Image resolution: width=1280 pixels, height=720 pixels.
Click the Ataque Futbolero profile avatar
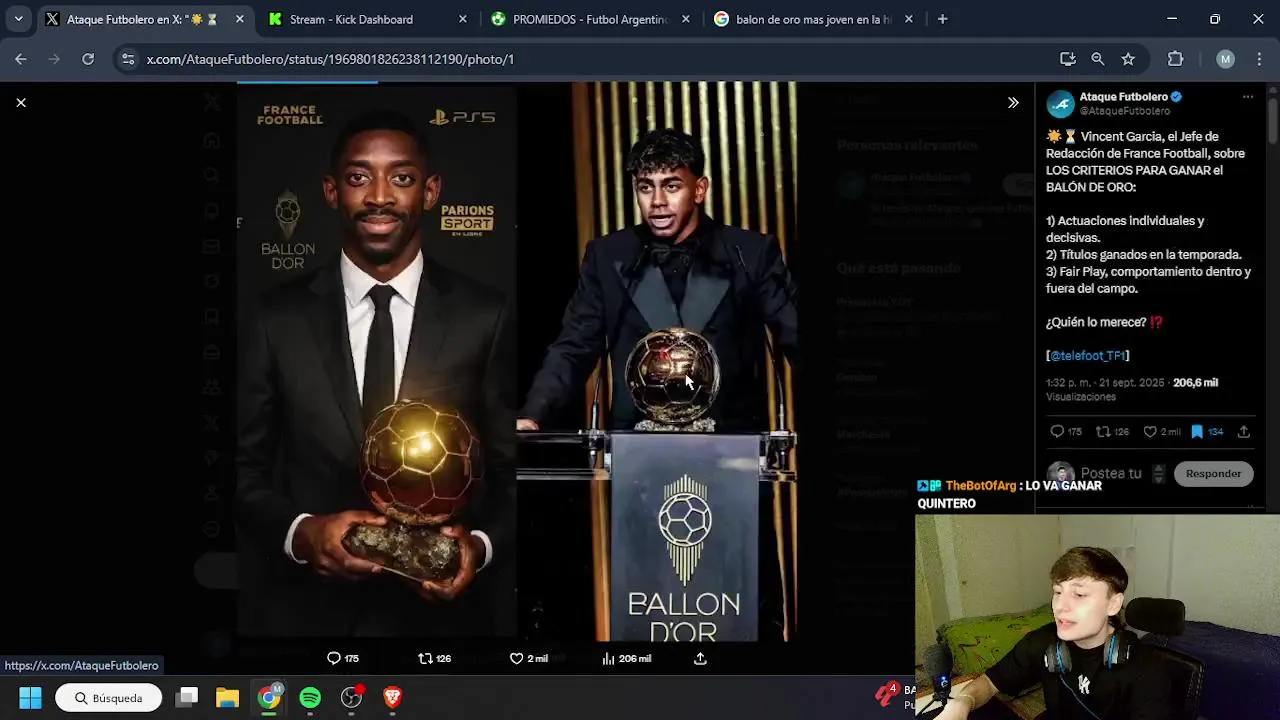click(1060, 104)
